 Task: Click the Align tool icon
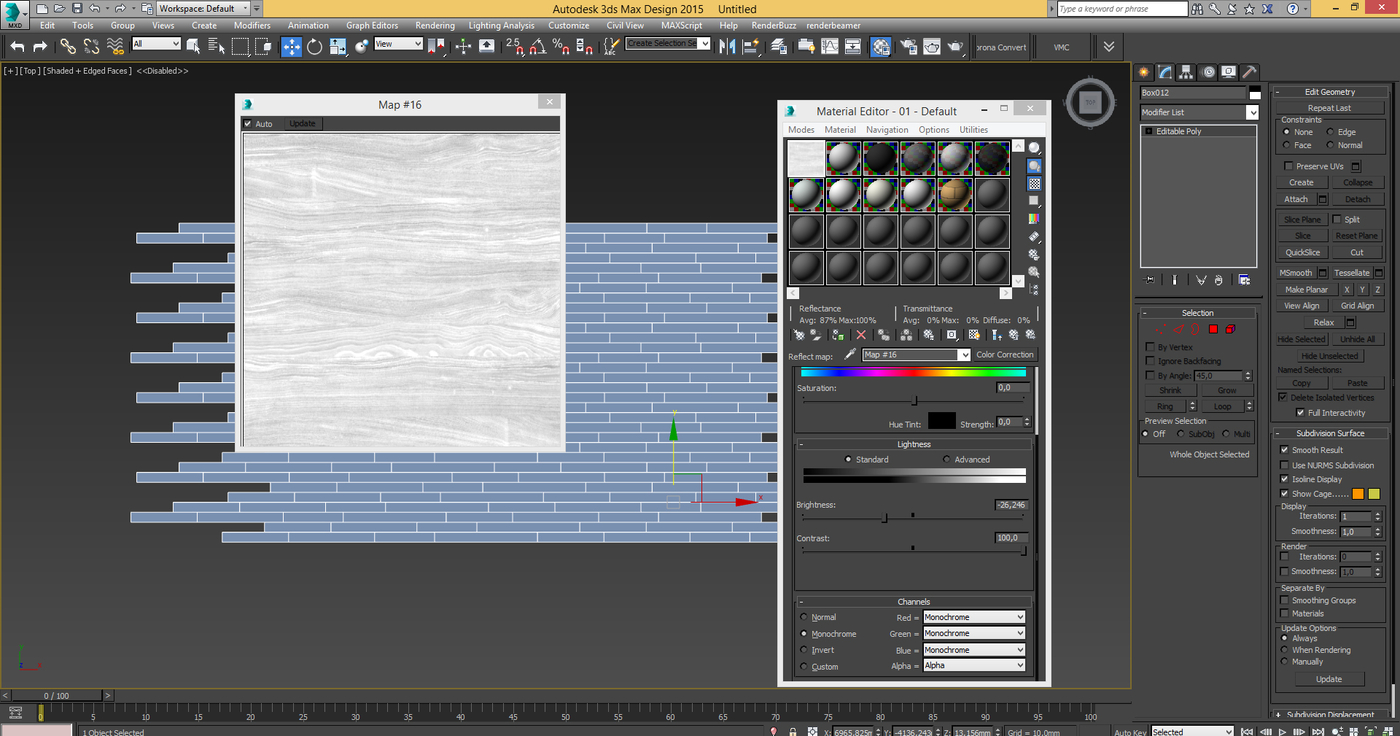coord(751,47)
